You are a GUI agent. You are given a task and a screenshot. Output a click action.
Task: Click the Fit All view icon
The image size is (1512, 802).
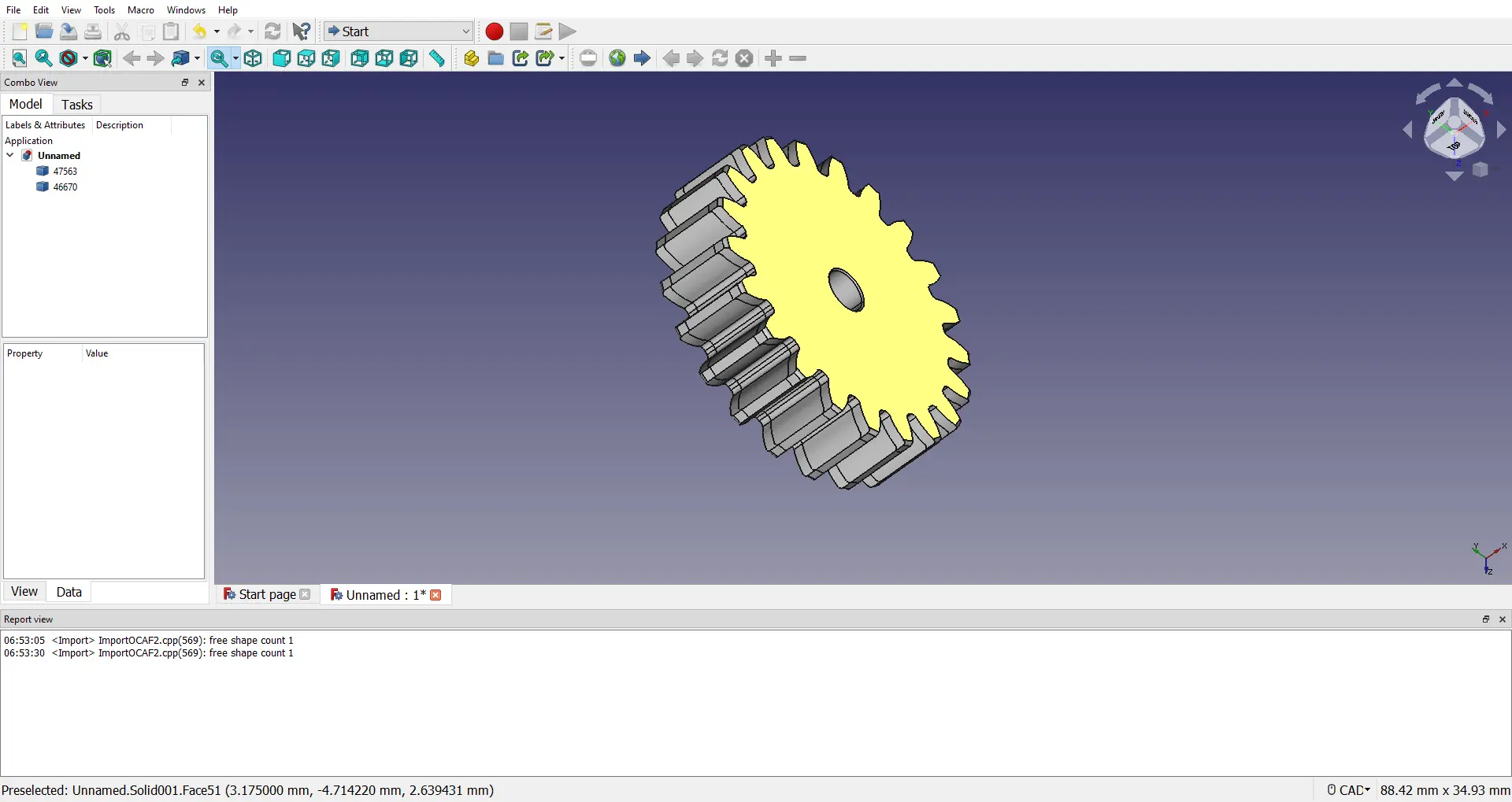point(20,58)
